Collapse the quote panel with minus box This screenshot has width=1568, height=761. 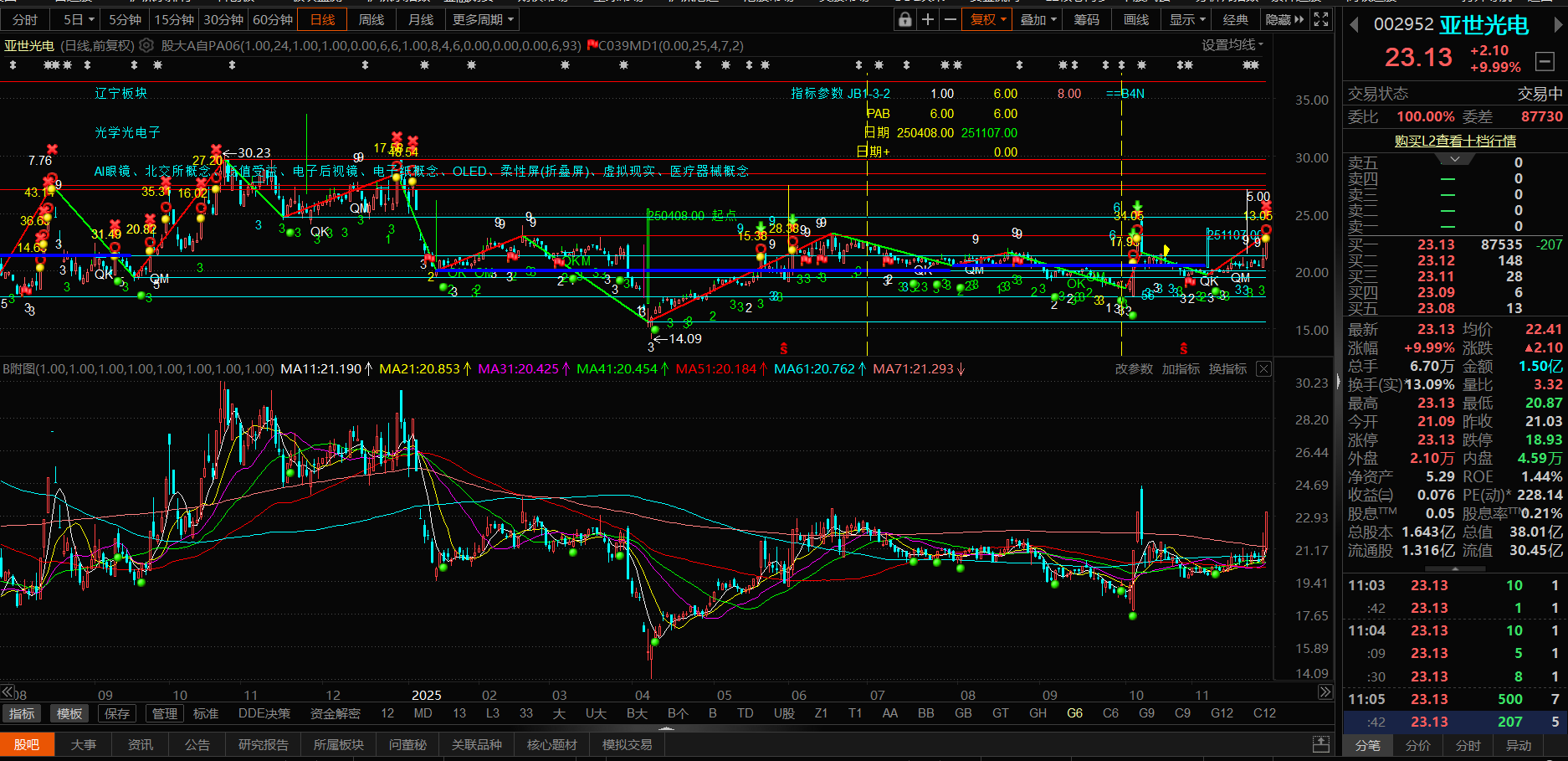click(x=1545, y=61)
